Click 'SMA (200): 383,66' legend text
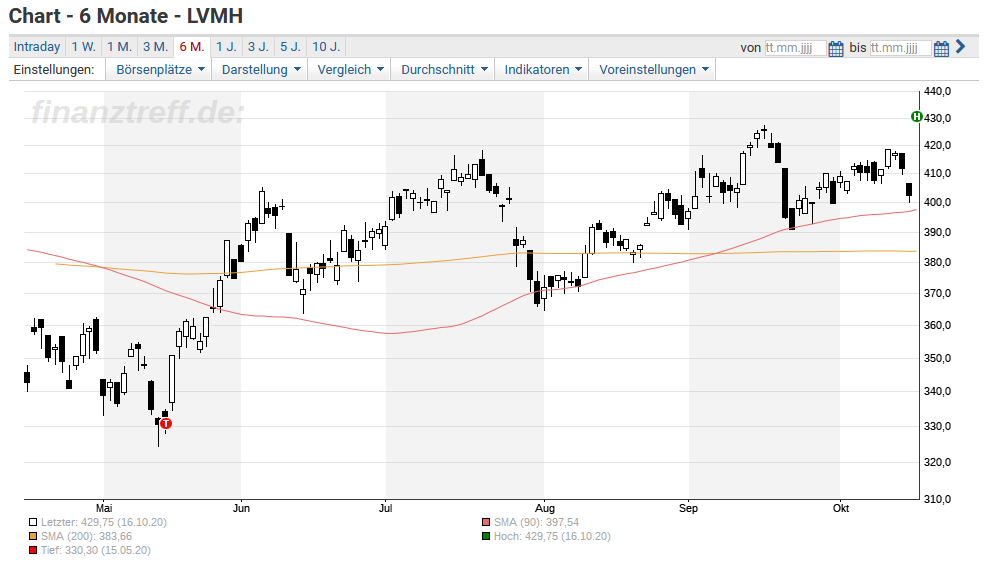 tap(86, 536)
